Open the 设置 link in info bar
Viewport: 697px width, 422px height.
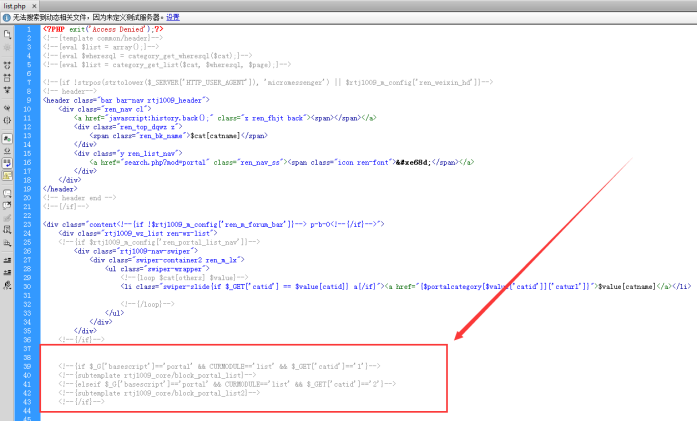[x=173, y=17]
